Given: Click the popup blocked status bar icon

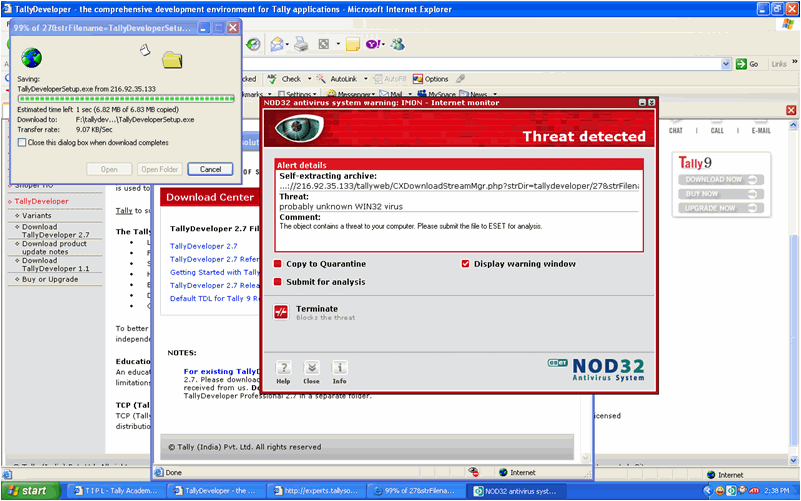Looking at the screenshot, I should click(473, 472).
